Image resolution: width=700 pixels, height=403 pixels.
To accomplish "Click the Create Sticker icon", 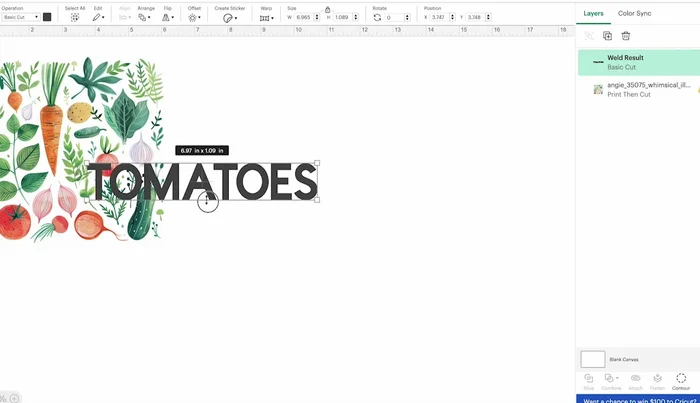I will [x=229, y=18].
